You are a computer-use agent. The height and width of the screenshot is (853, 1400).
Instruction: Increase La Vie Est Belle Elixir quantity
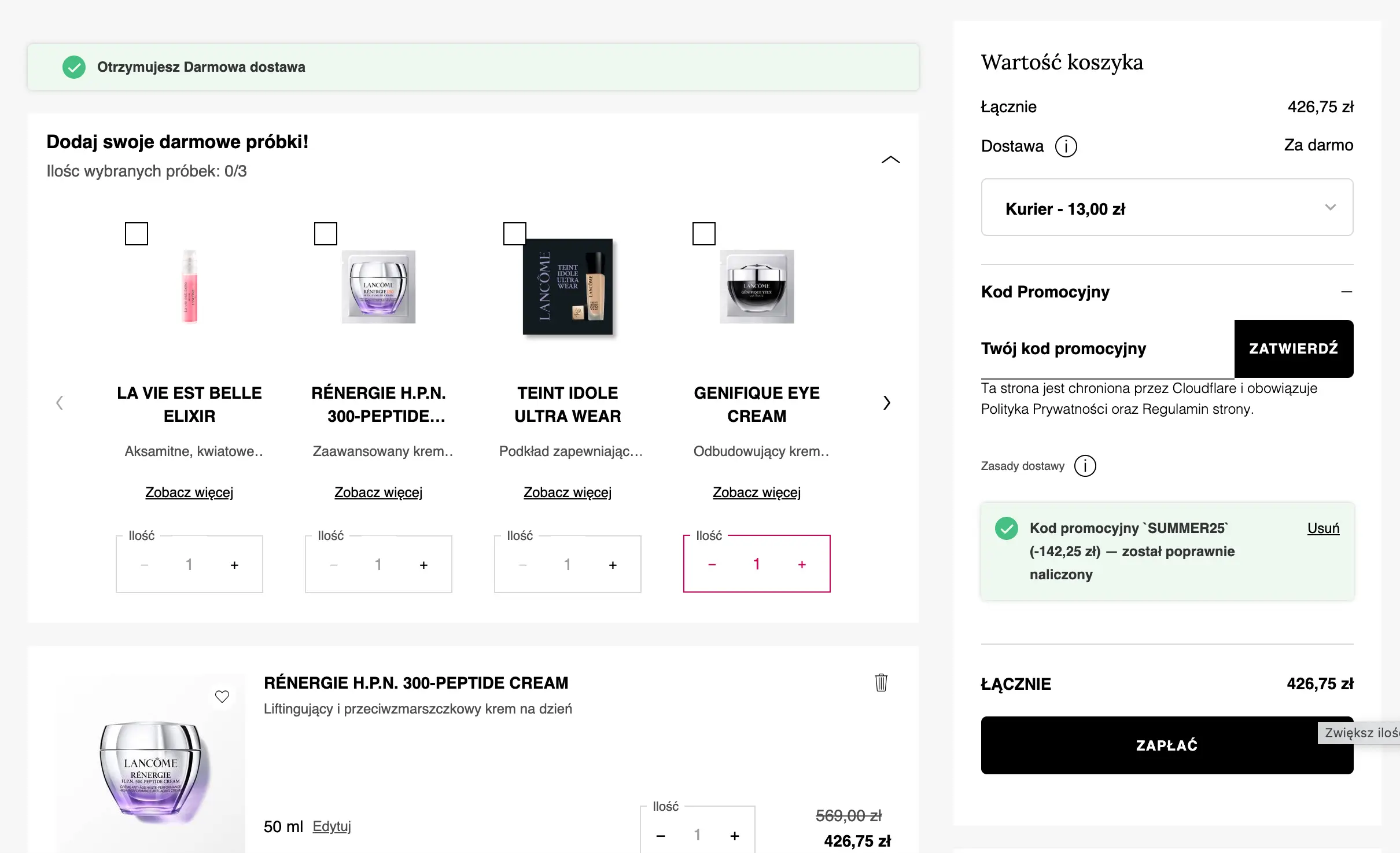click(x=234, y=565)
